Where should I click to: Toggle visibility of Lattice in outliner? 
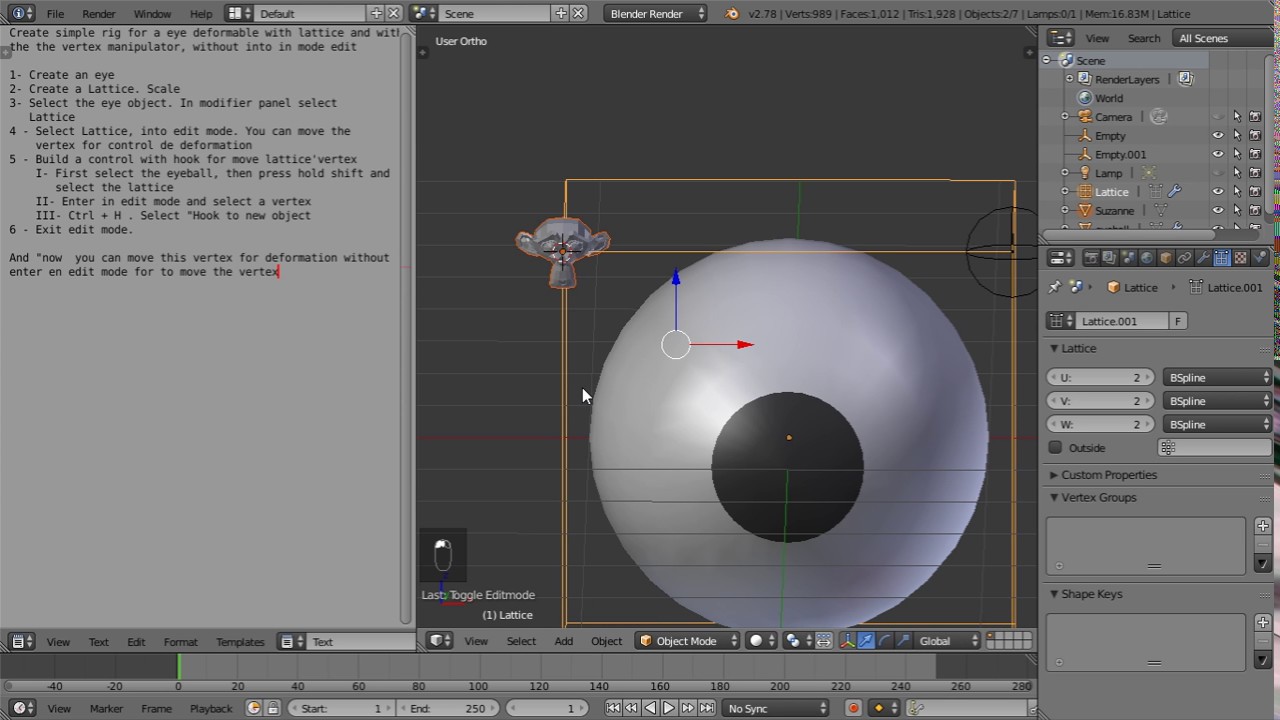(1218, 191)
